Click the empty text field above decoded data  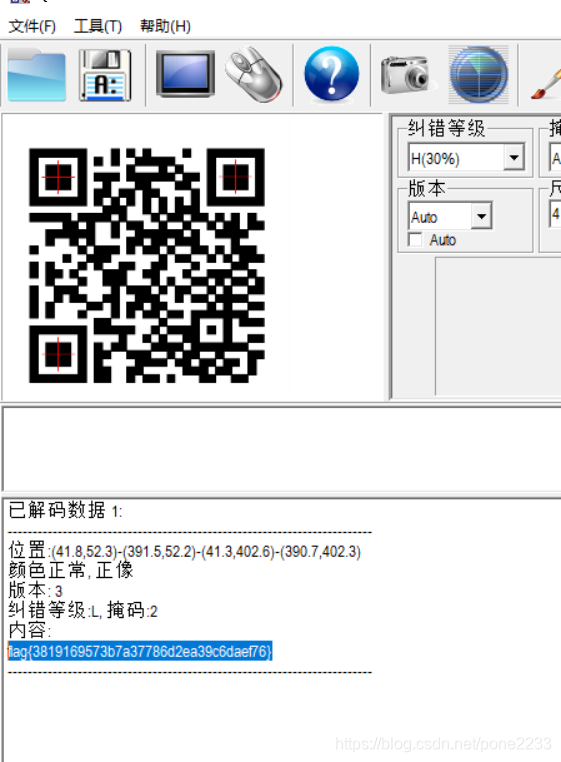point(282,449)
